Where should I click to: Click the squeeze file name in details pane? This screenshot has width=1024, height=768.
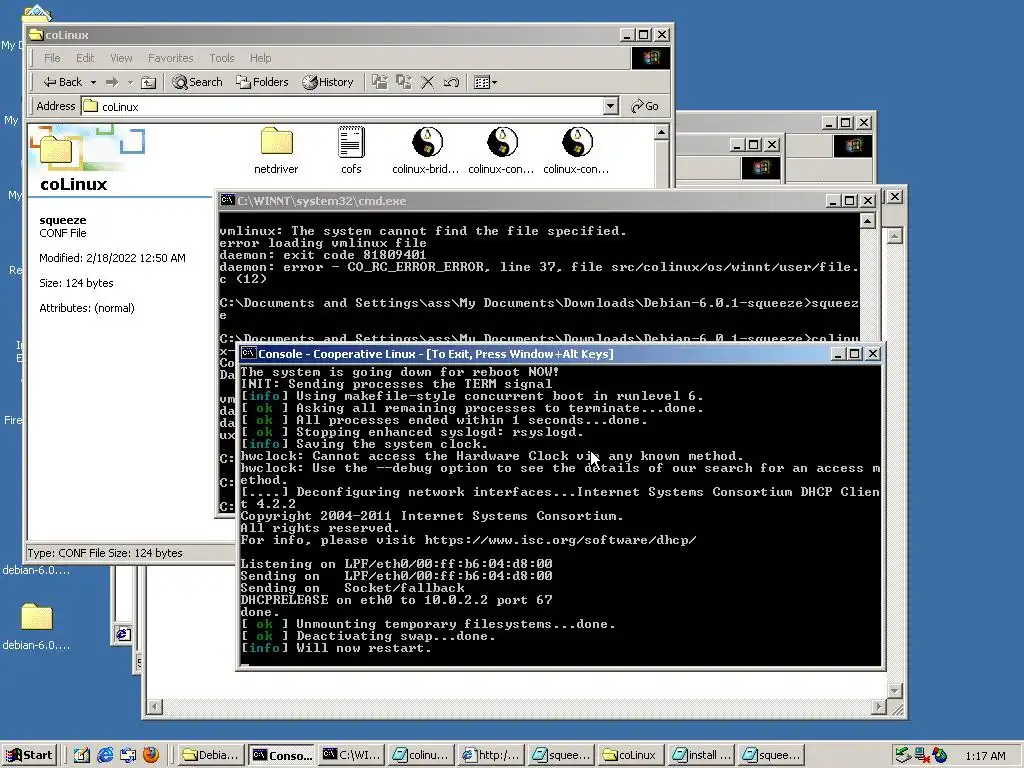(x=63, y=220)
